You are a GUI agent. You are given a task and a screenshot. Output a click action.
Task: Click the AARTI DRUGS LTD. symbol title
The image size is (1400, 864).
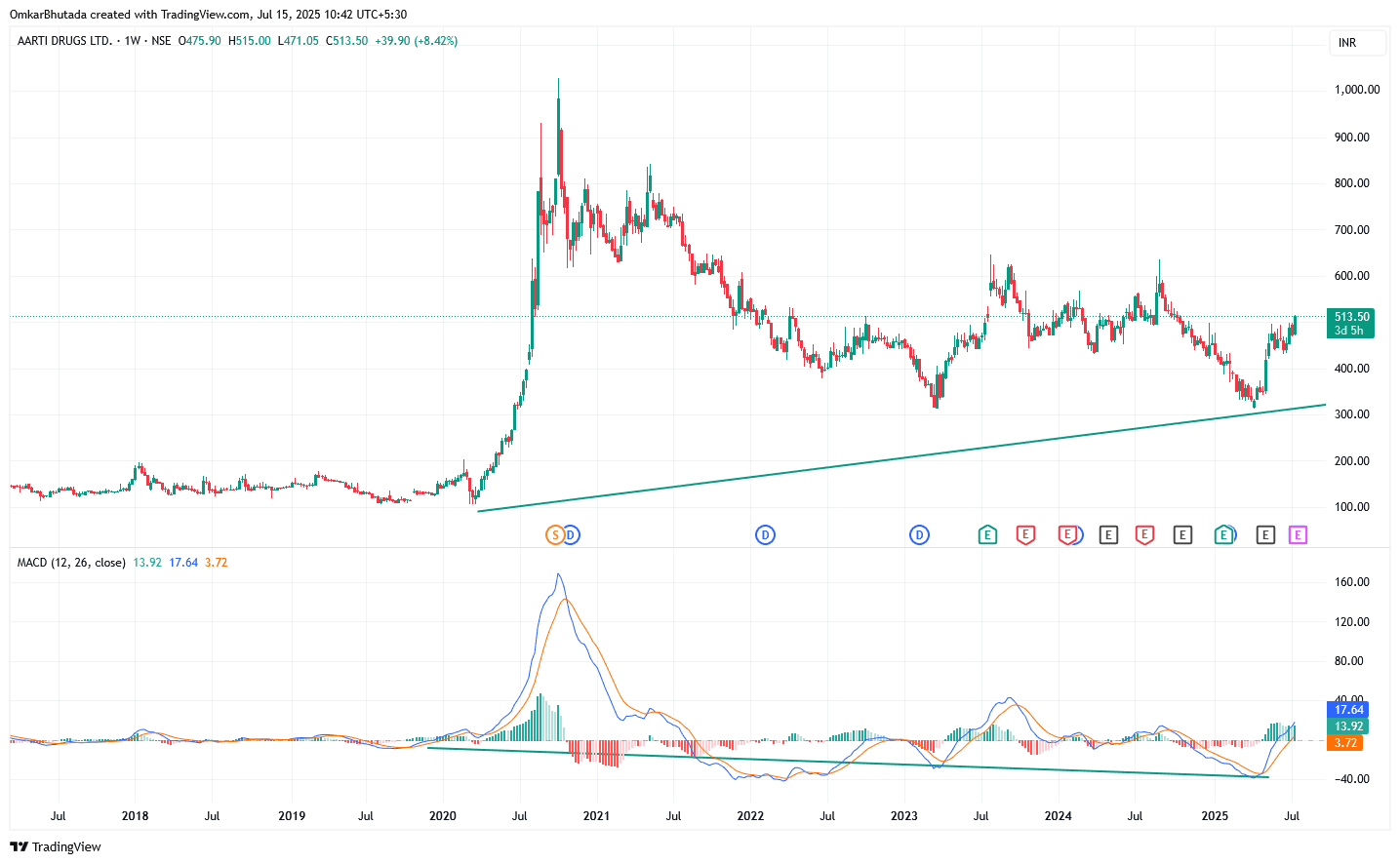coord(64,41)
